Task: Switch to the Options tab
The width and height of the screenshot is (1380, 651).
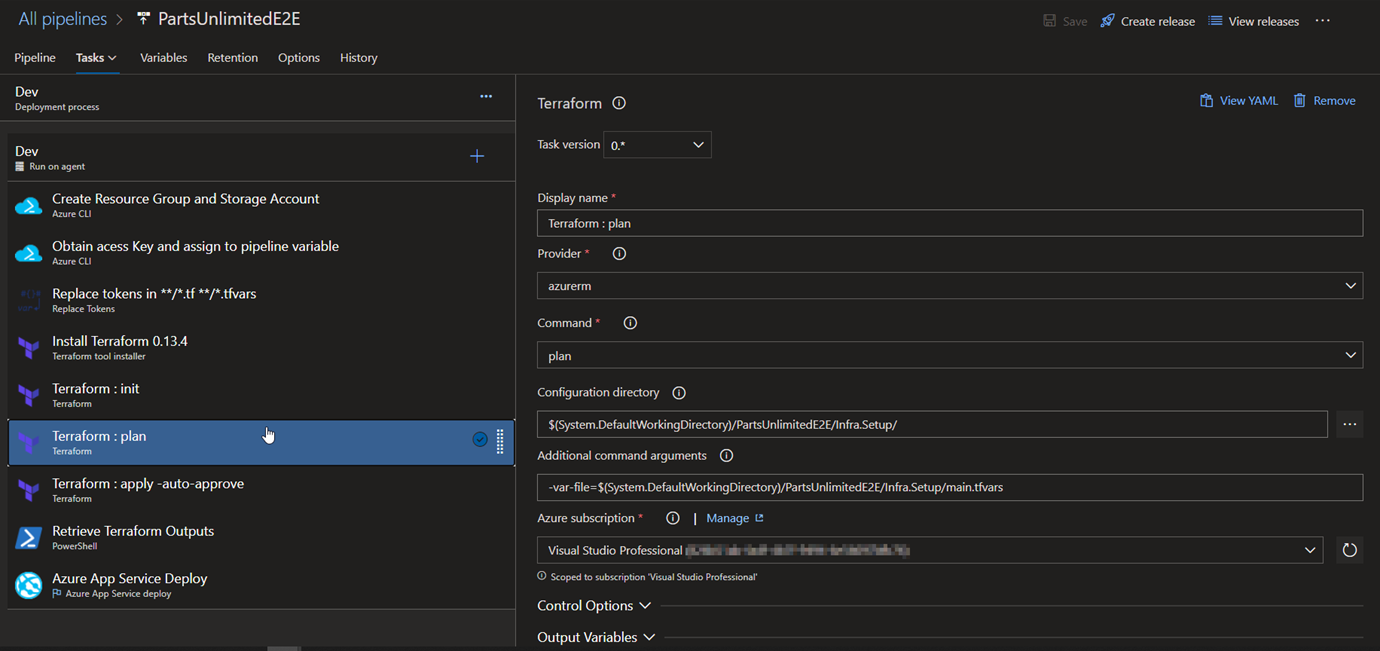Action: point(299,58)
